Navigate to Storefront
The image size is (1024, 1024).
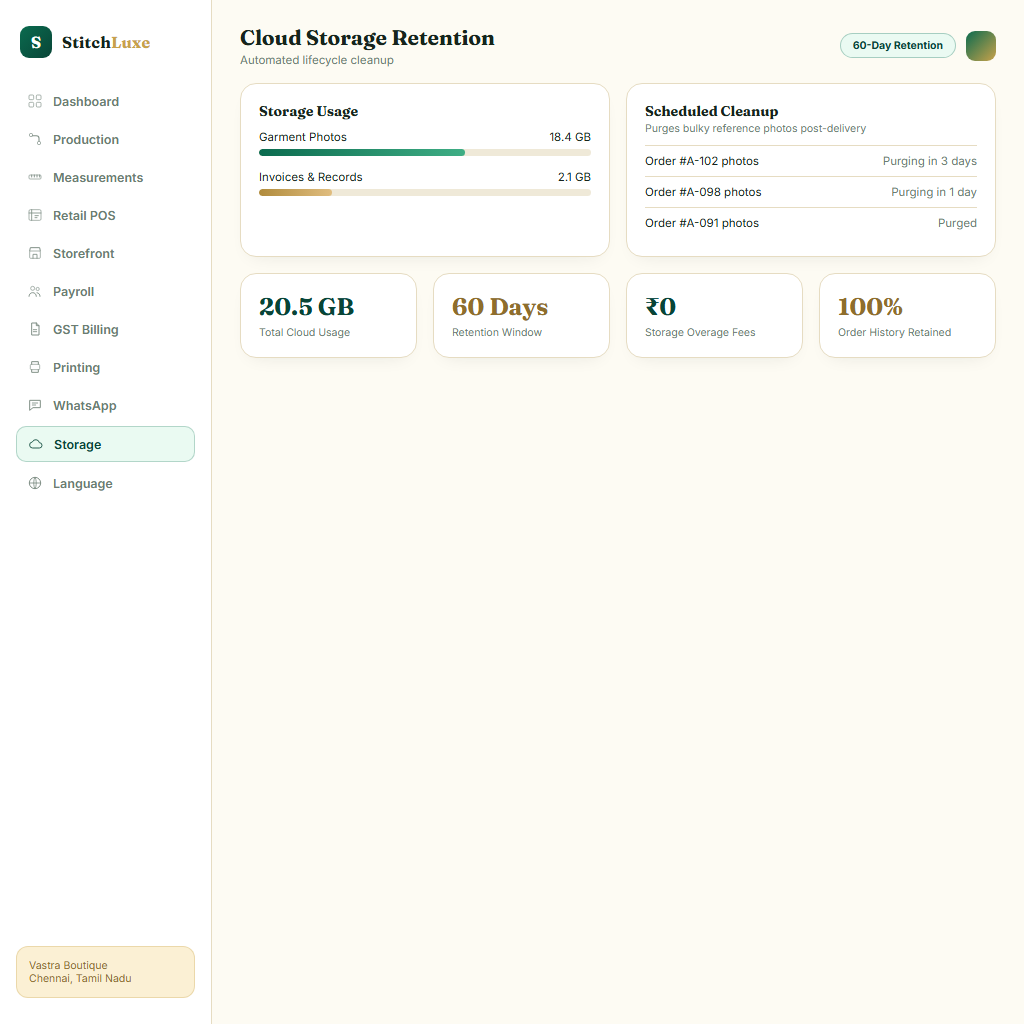[x=105, y=253]
